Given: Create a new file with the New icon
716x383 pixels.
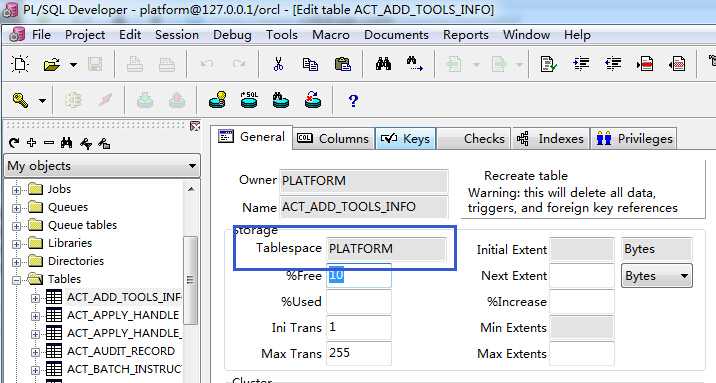Looking at the screenshot, I should click(x=20, y=64).
